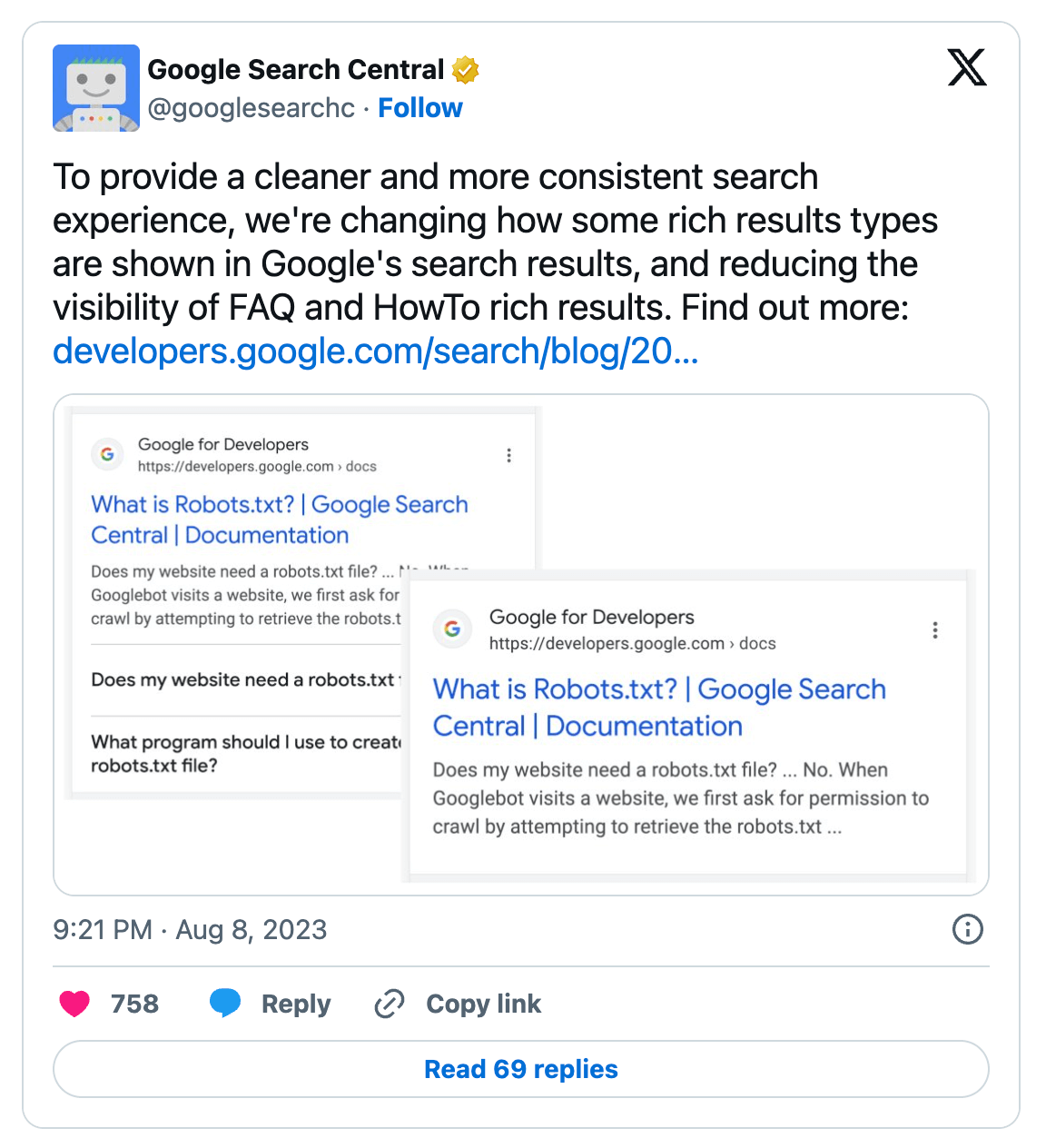Click the 758 likes count
The width and height of the screenshot is (1046, 1148).
pyautogui.click(x=134, y=1004)
